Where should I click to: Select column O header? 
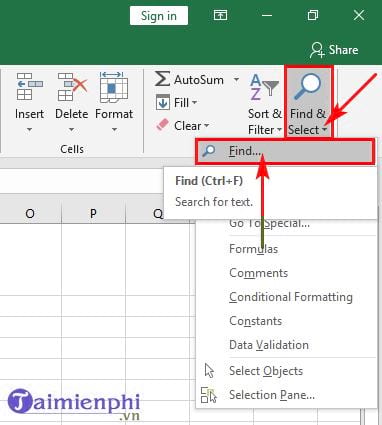(x=30, y=213)
